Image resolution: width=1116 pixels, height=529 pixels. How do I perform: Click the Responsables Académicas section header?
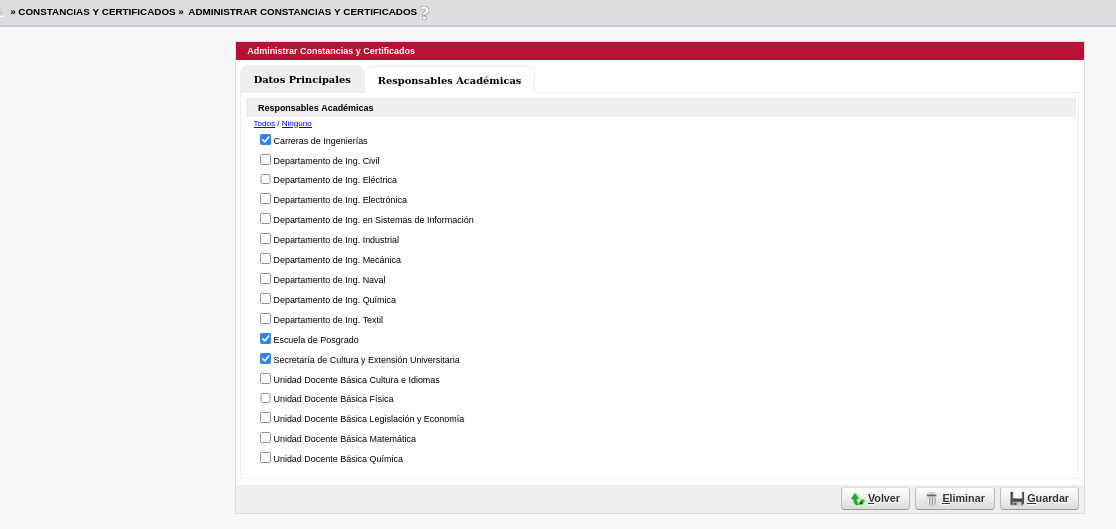pos(660,108)
